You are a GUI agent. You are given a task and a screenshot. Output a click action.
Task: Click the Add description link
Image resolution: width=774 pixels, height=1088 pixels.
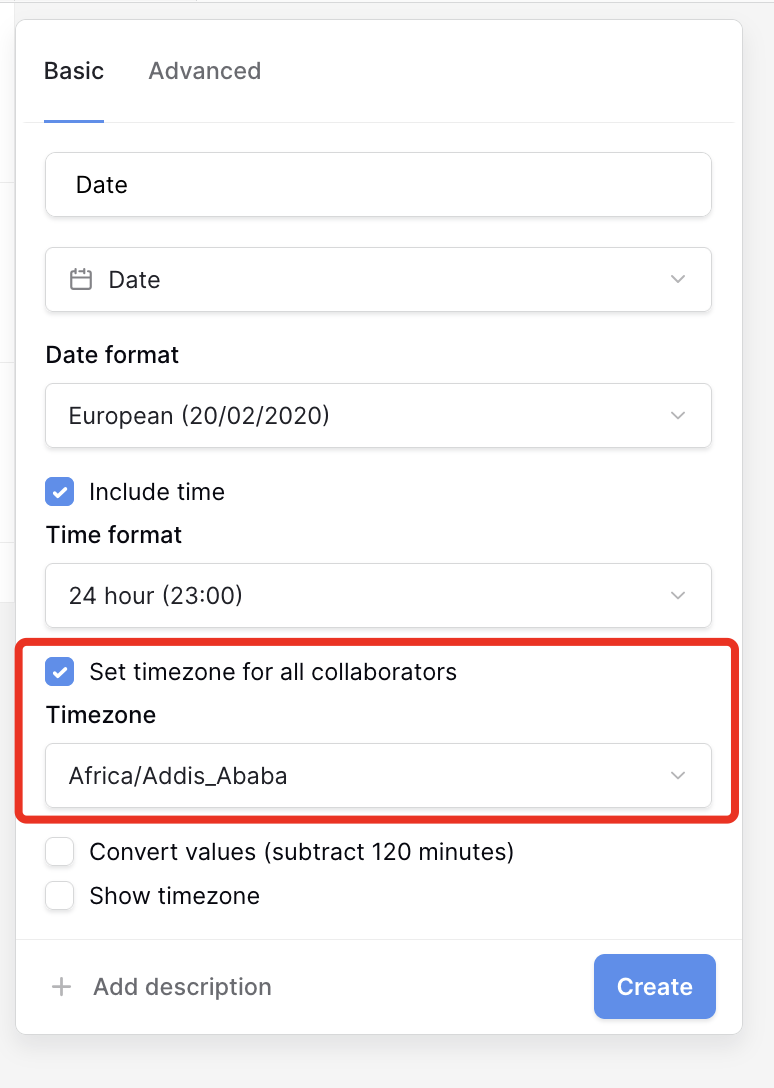click(182, 987)
